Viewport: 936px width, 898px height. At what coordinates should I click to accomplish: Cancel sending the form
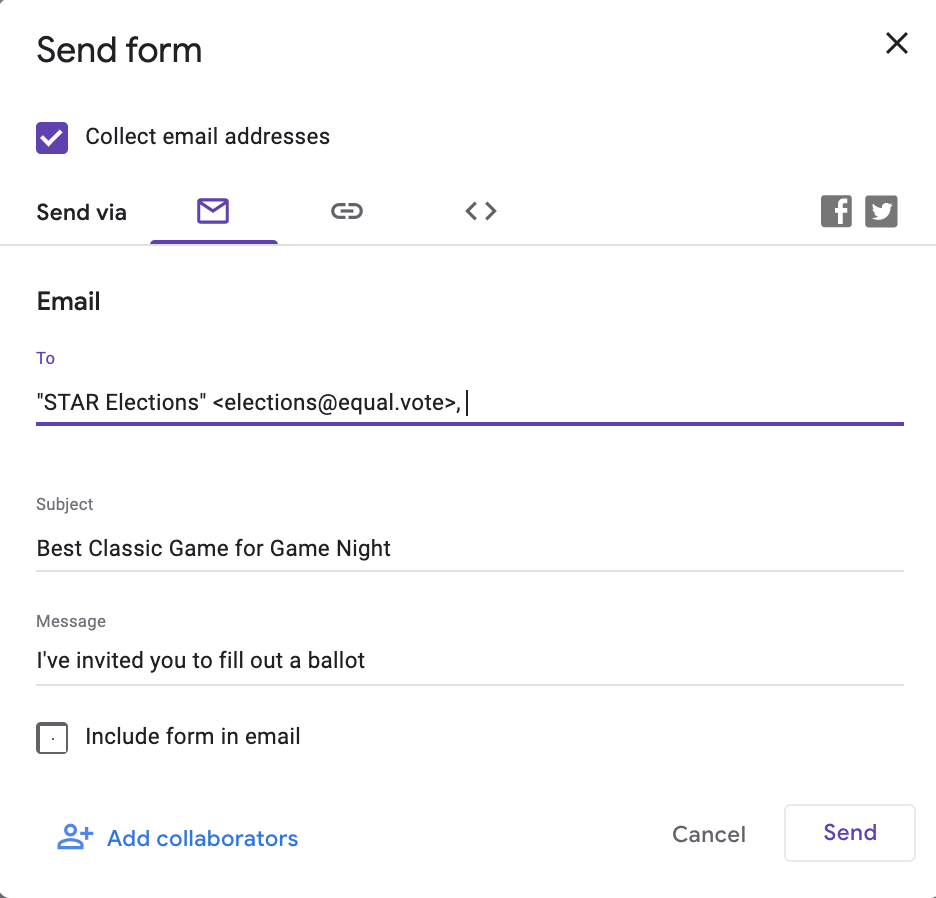(709, 834)
